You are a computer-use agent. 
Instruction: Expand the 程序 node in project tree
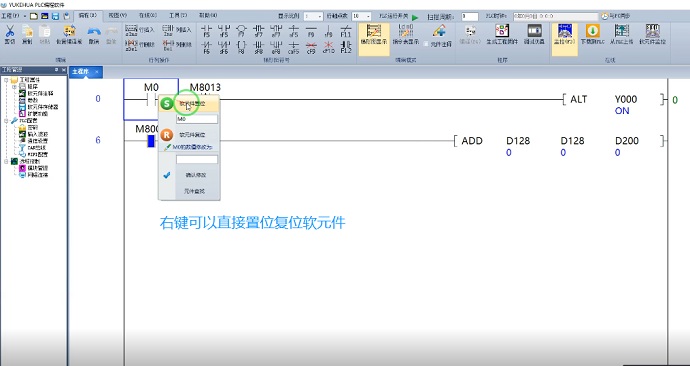14,87
